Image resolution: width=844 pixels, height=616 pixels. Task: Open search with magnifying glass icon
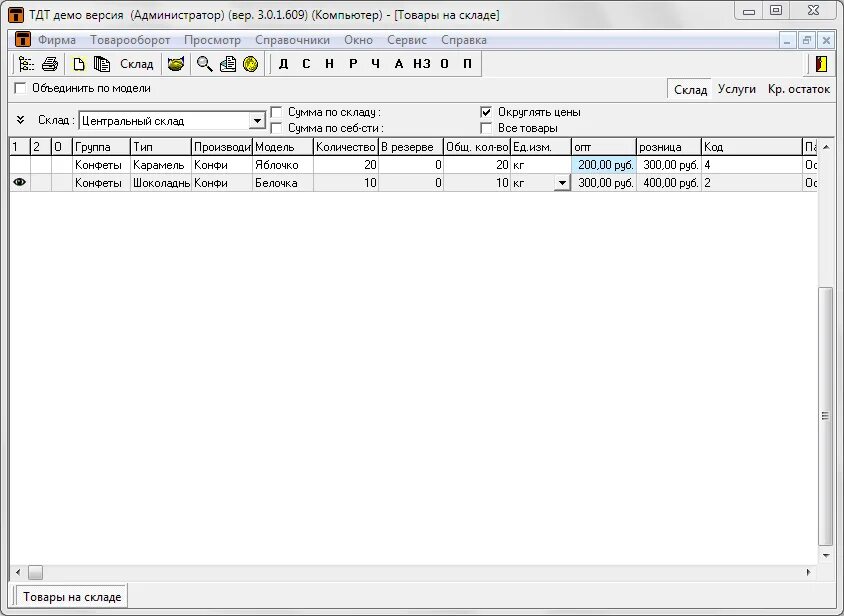tap(205, 64)
